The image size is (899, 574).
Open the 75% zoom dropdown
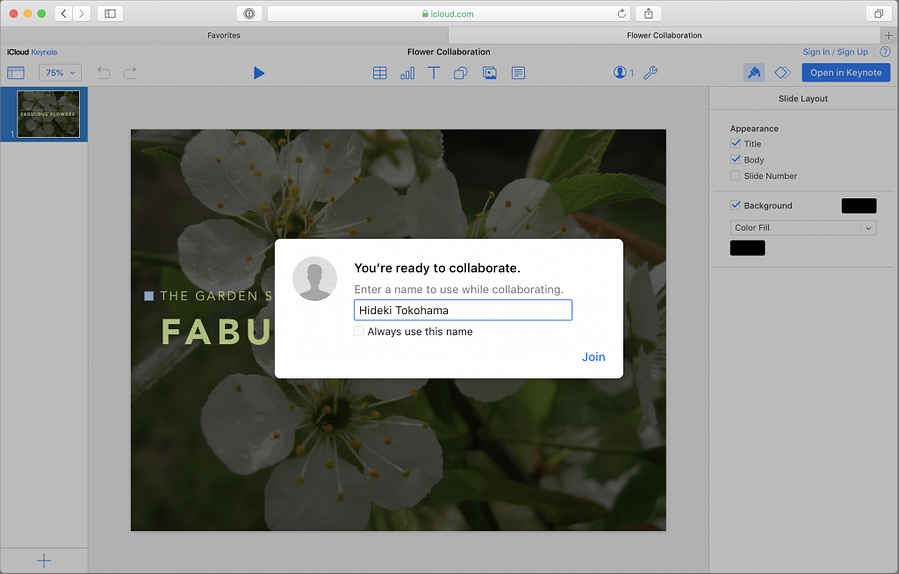(60, 73)
